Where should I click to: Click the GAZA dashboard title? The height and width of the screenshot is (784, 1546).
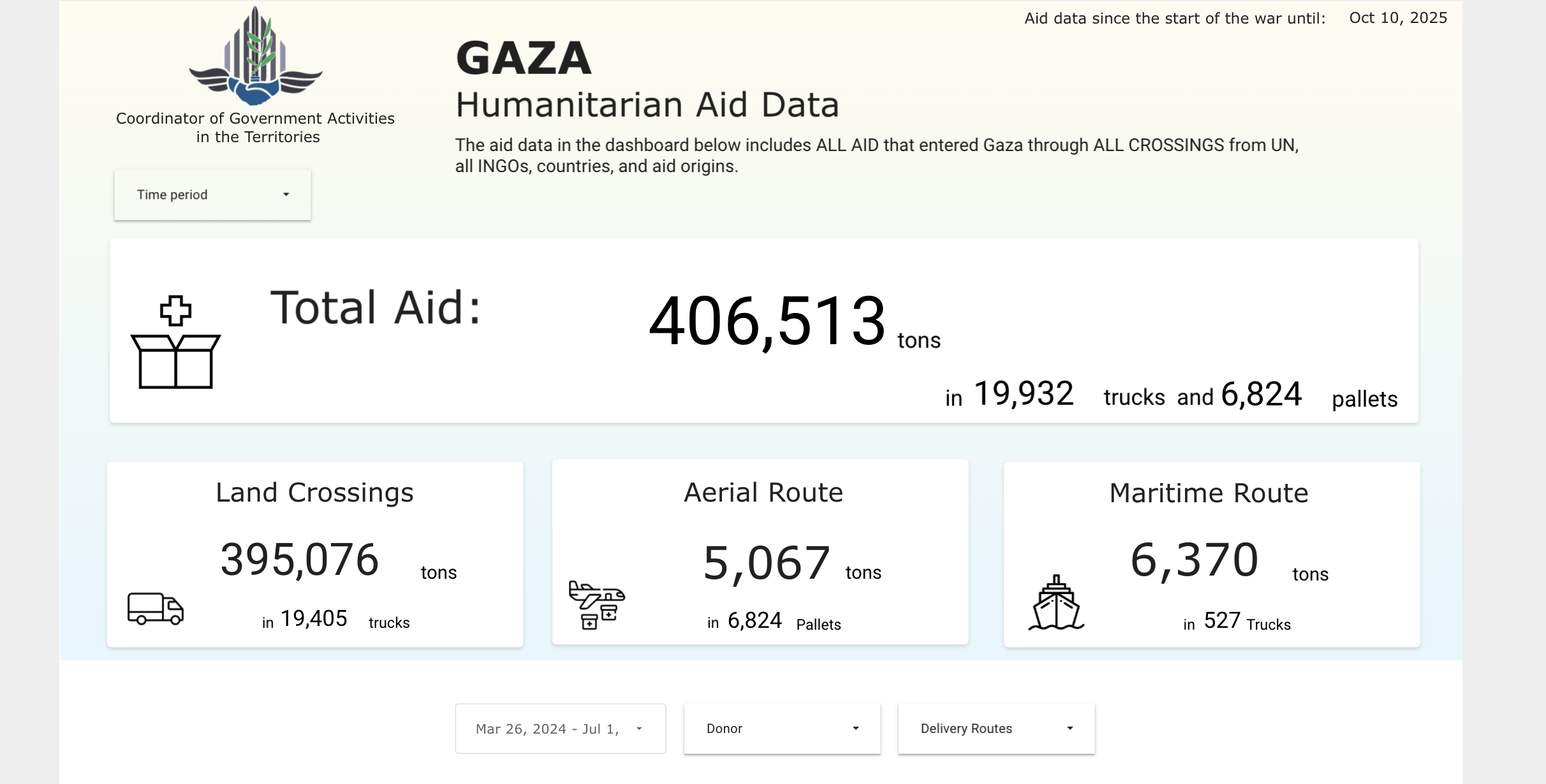pyautogui.click(x=524, y=58)
